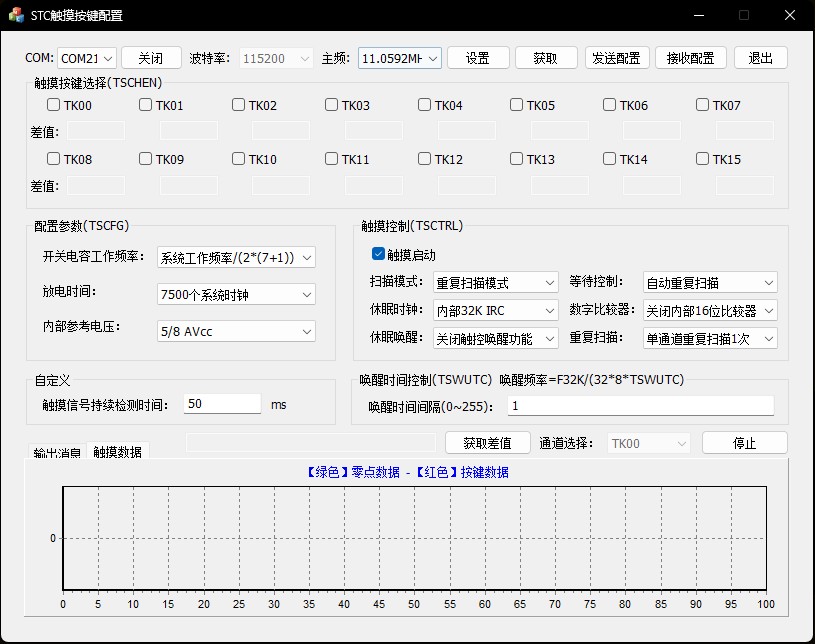This screenshot has width=815, height=644.
Task: Click the 获取差值 button
Action: point(488,443)
